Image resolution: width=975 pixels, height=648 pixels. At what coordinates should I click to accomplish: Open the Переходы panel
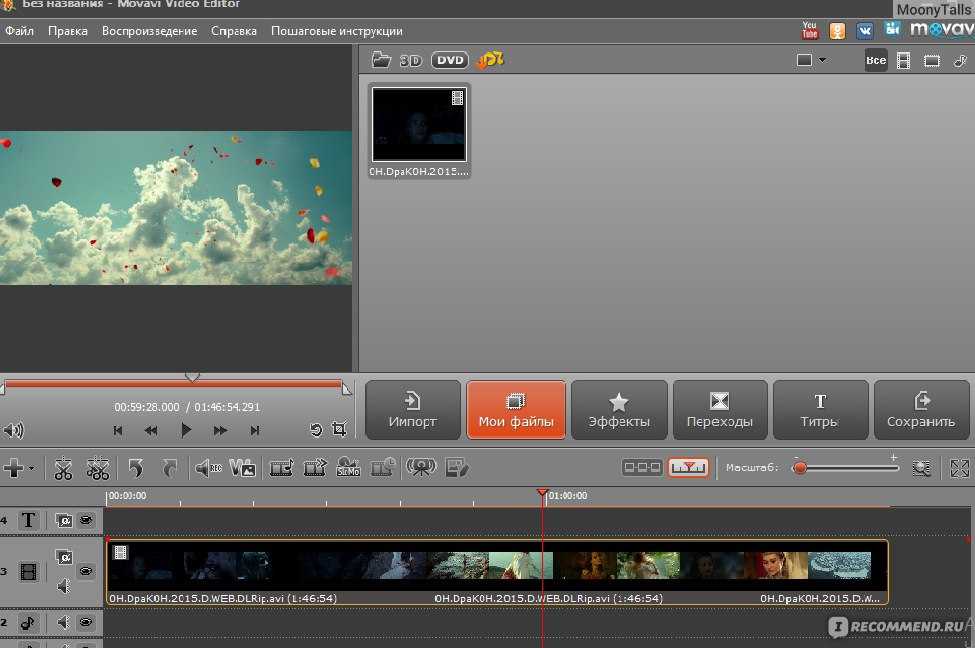pos(720,410)
